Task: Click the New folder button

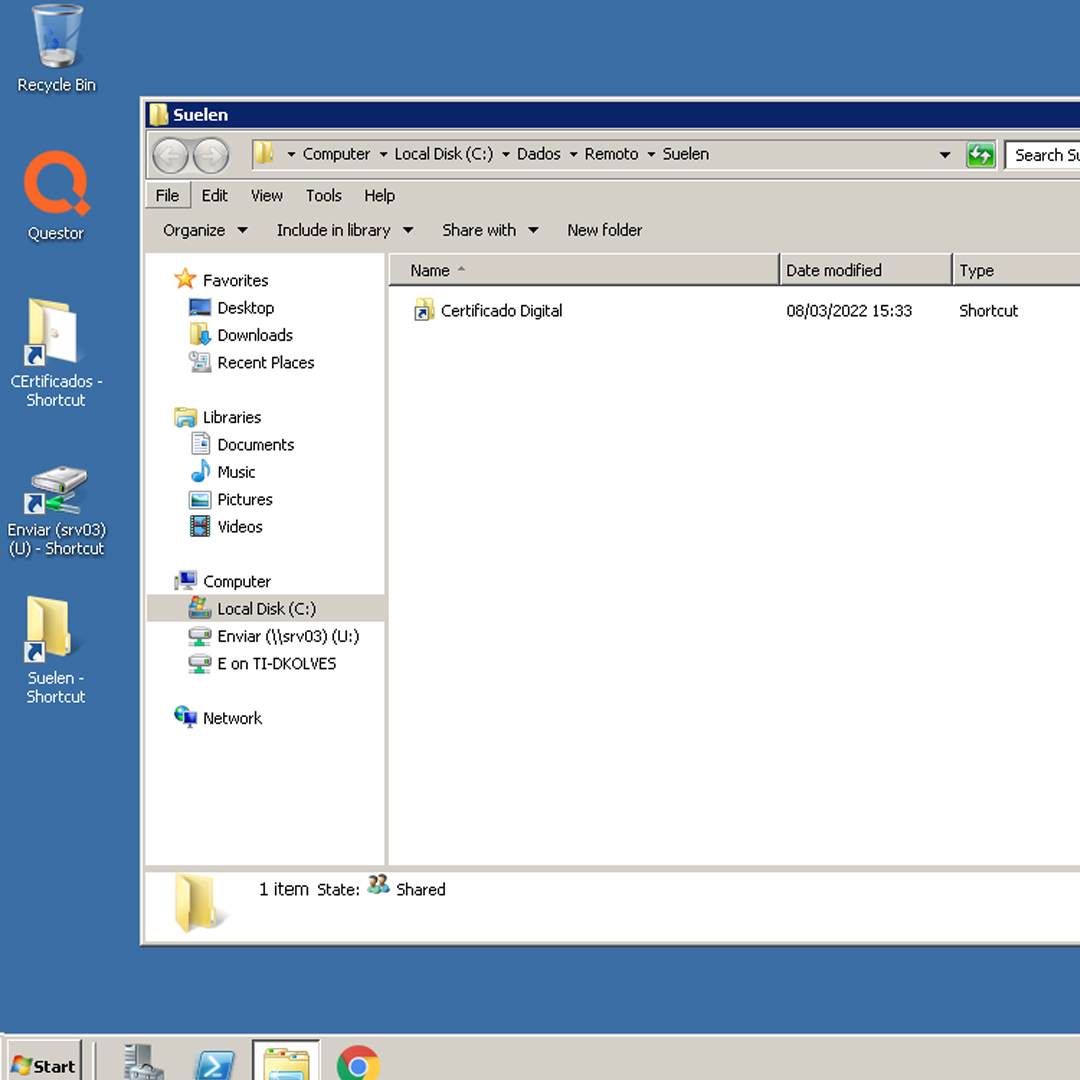Action: (x=604, y=230)
